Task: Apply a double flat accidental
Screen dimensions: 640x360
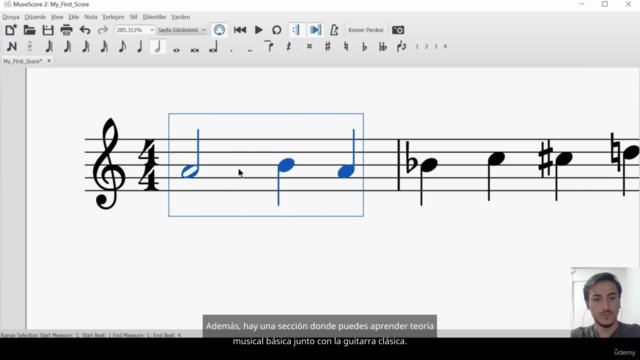Action: click(x=382, y=47)
